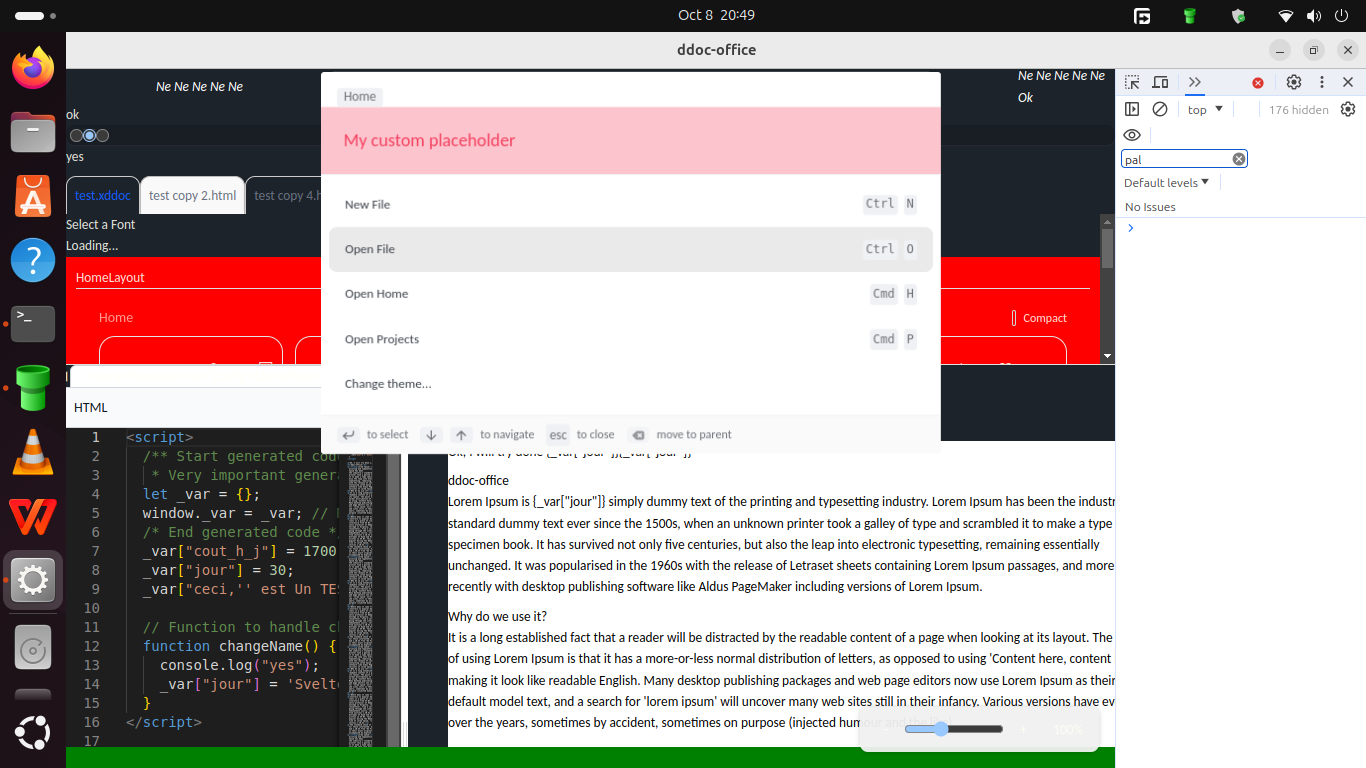This screenshot has height=768, width=1366.
Task: Select 'Change theme…' in the command palette
Action: click(x=388, y=383)
